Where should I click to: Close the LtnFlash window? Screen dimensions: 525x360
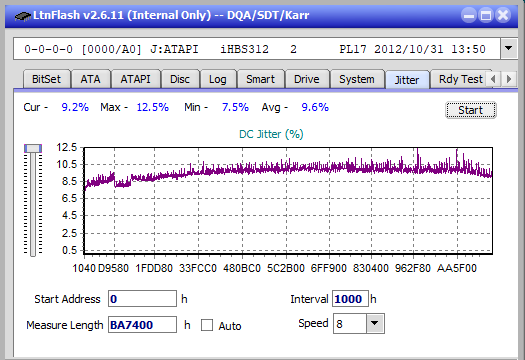(503, 15)
